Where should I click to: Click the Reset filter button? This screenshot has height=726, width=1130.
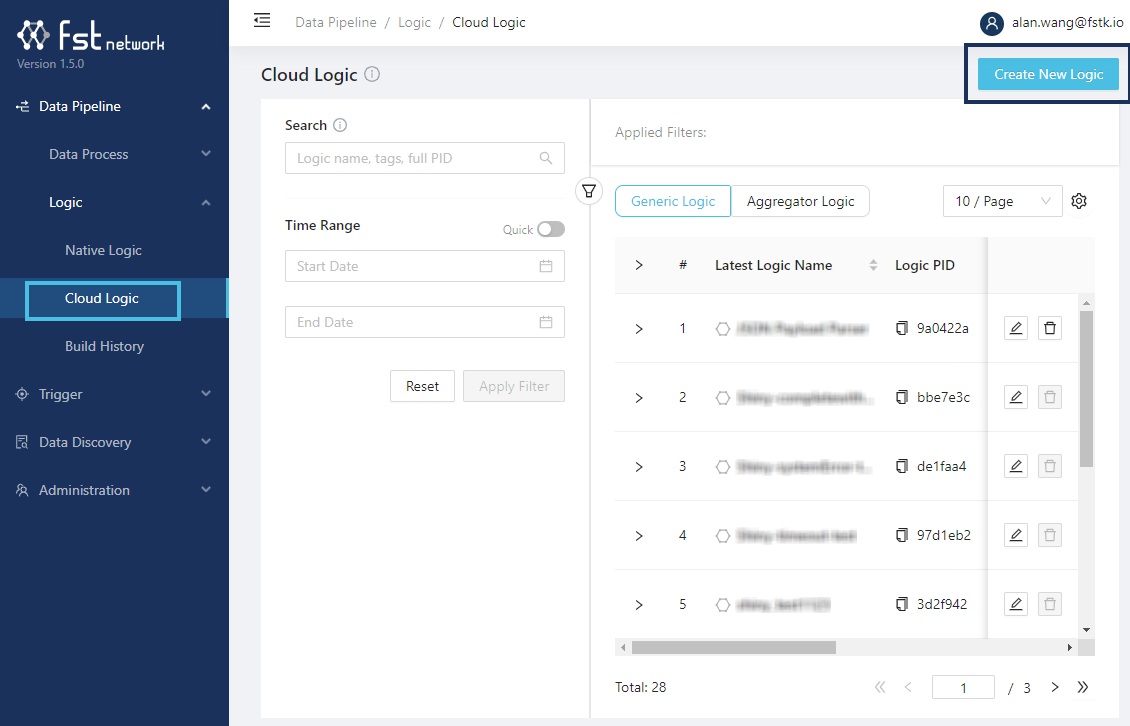click(x=422, y=386)
